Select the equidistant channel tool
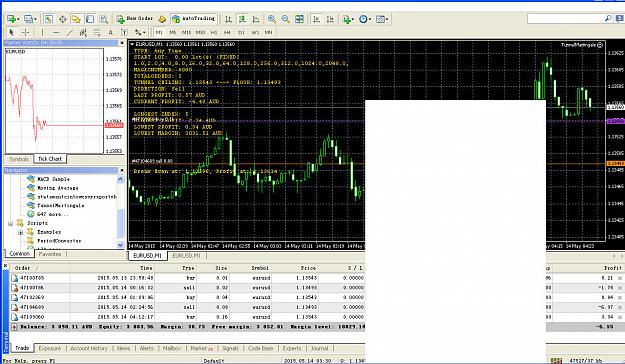625x364 pixels. click(x=83, y=32)
